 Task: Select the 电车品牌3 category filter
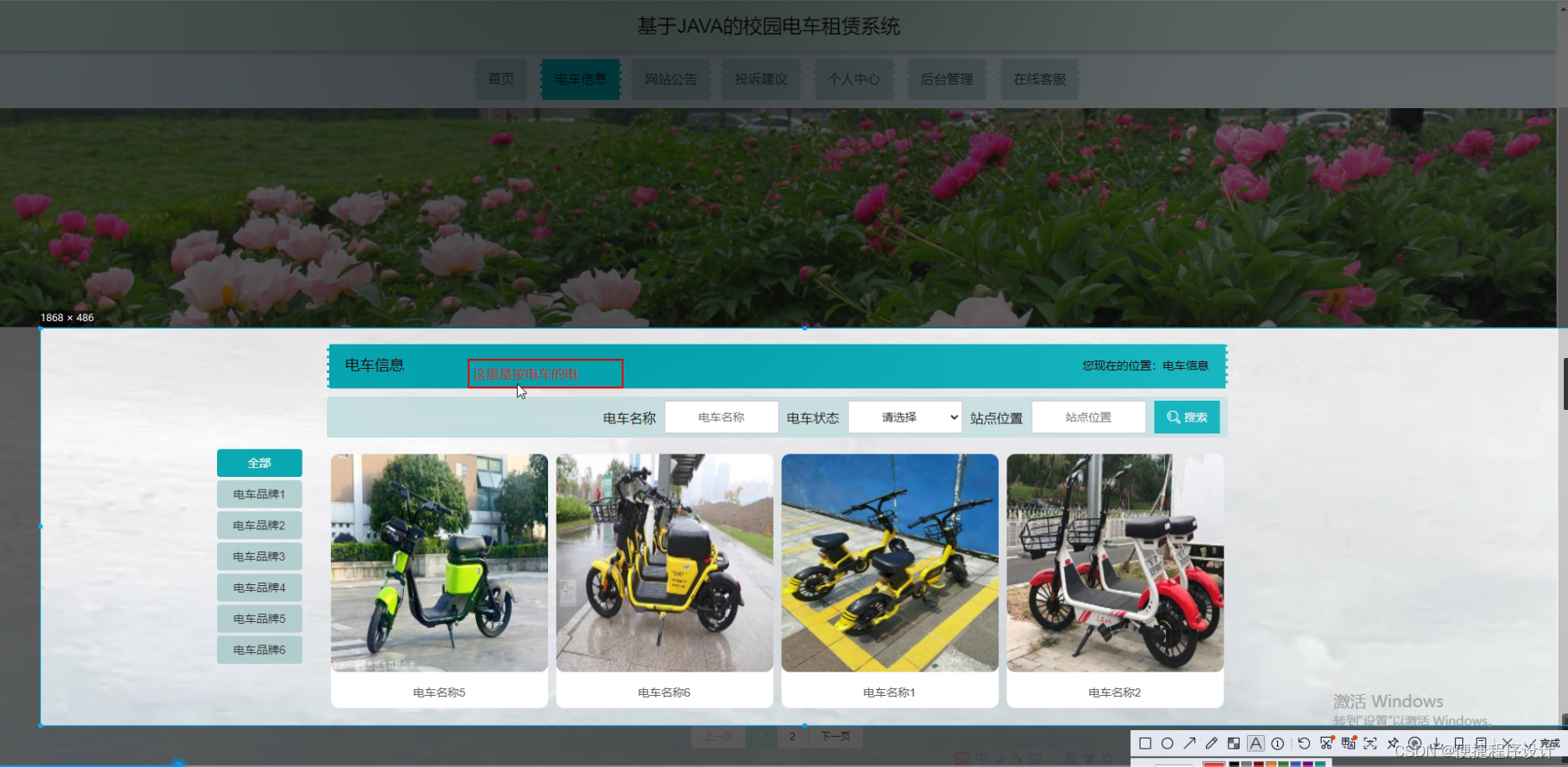click(259, 556)
